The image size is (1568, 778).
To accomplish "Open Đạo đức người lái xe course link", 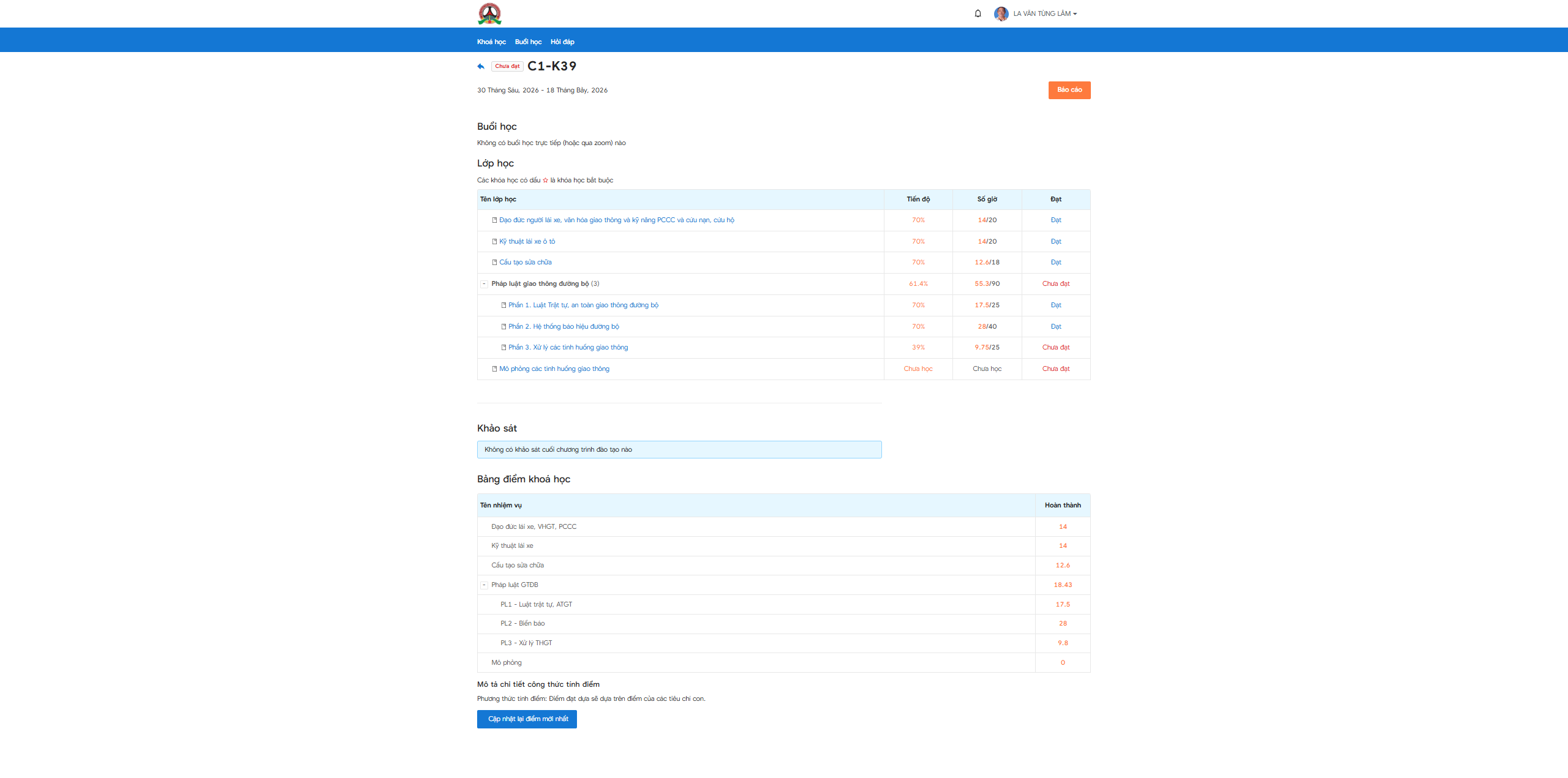I will [616, 220].
